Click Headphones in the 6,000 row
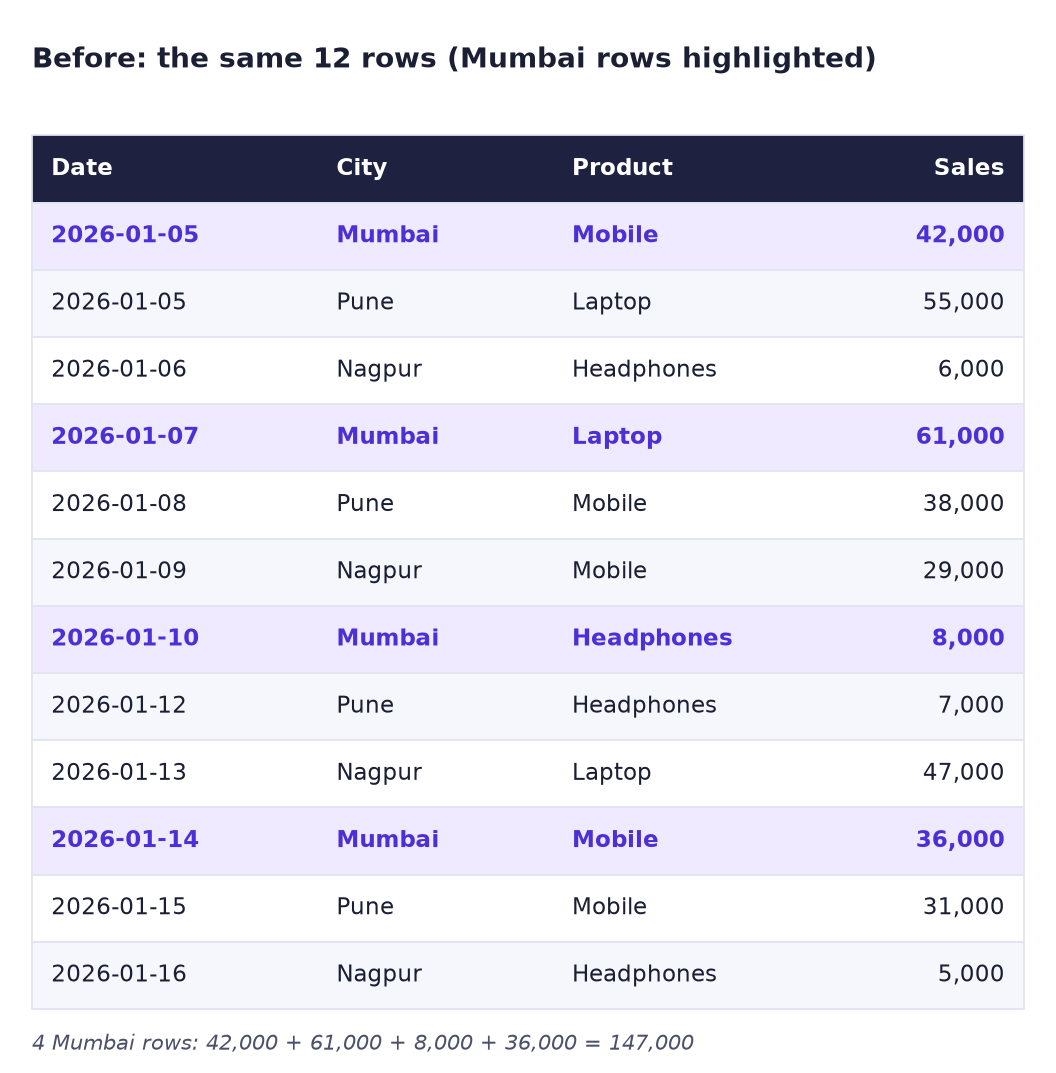Viewport: 1056px width, 1073px height. (x=644, y=370)
